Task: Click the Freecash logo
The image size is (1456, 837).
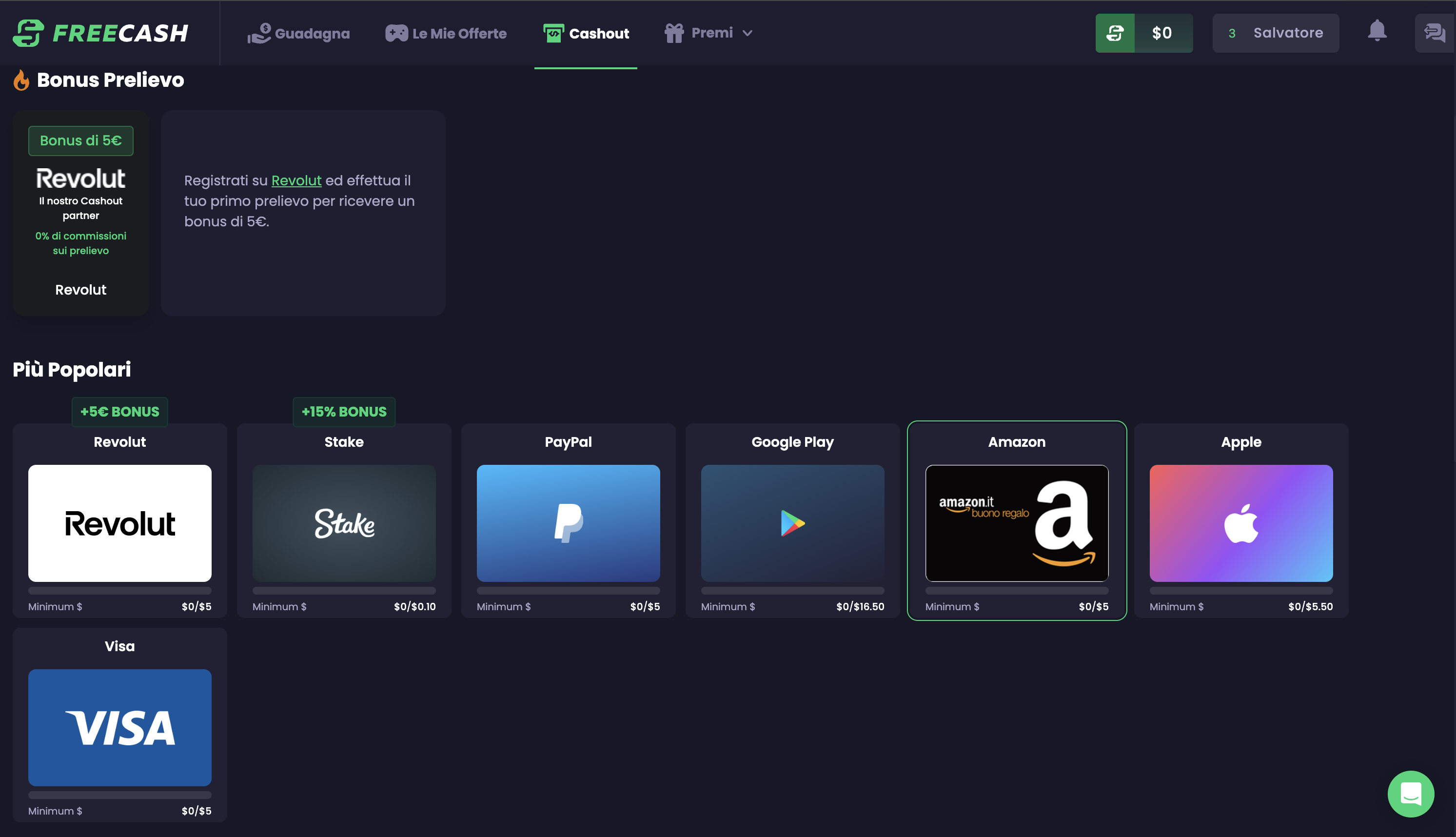Action: [x=100, y=33]
